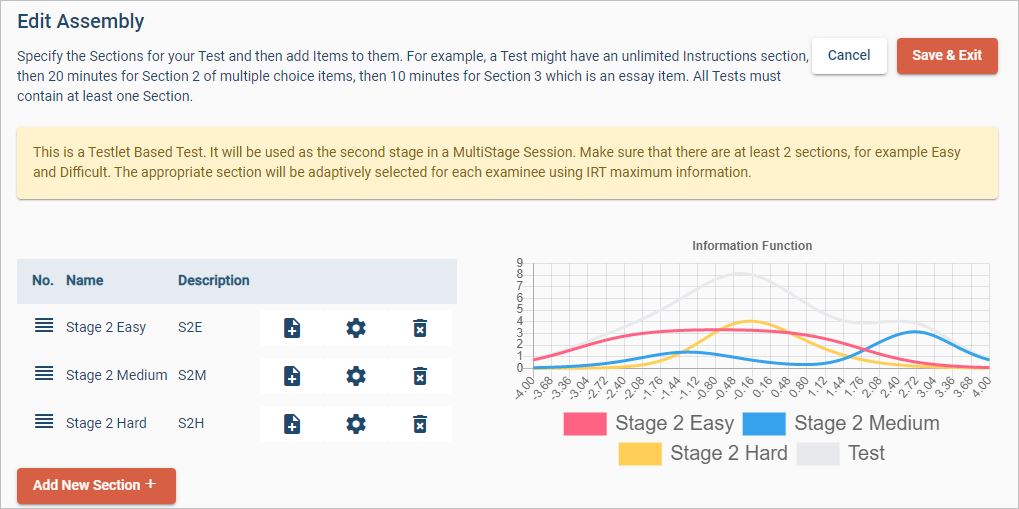Delete the Stage 2 Easy section
Viewport: 1019px width, 509px height.
tap(420, 328)
